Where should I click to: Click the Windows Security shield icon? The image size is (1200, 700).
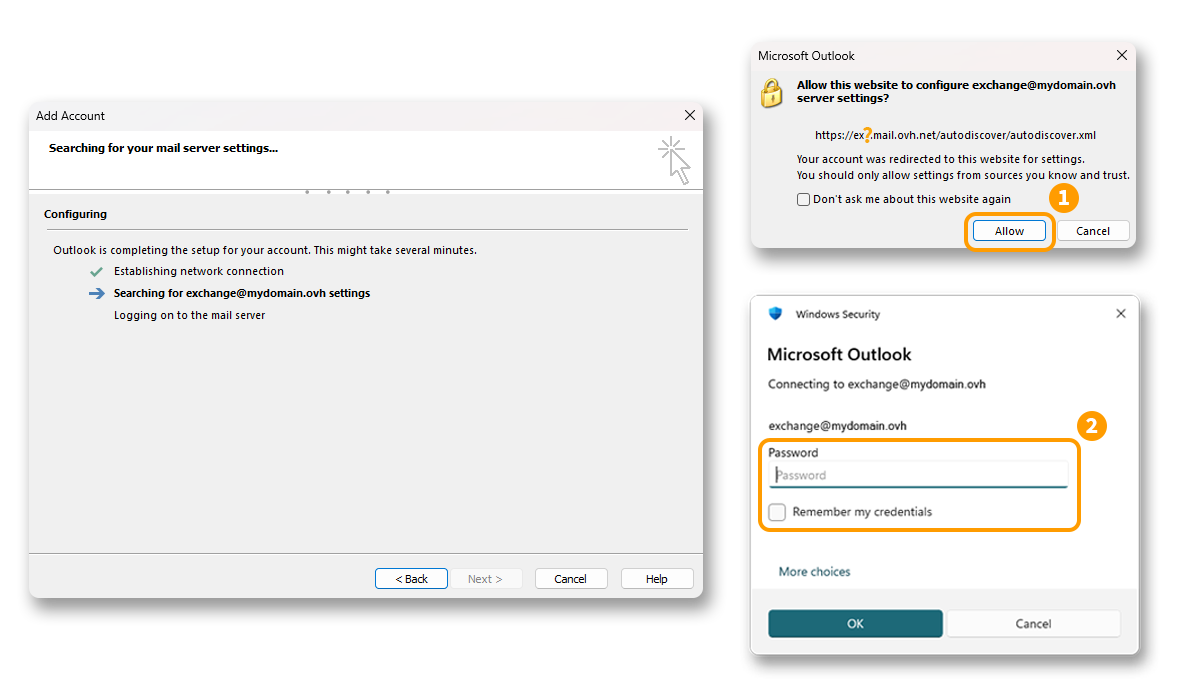tap(775, 313)
